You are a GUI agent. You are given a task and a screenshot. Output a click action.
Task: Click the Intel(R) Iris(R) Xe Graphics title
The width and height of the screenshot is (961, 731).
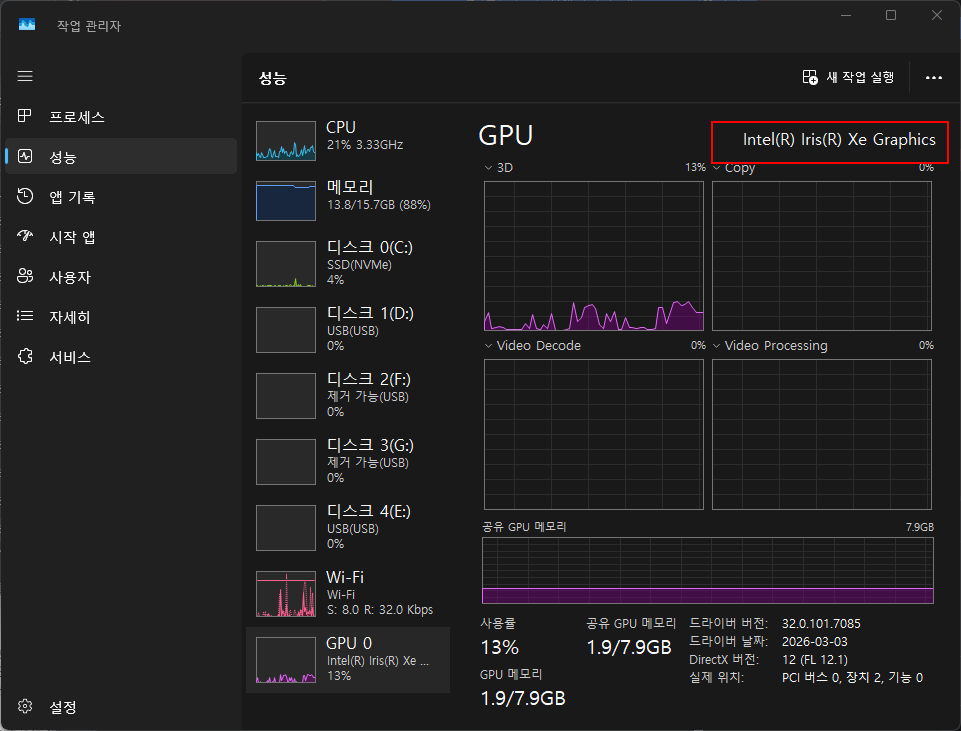pos(839,140)
